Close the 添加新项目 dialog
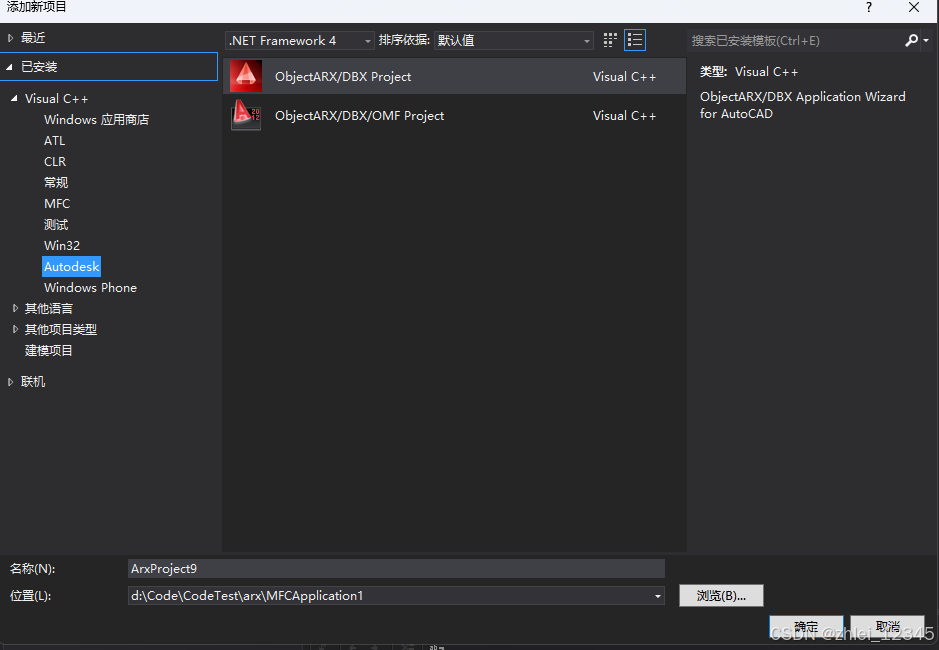Screen dimensions: 939x650 point(914,7)
